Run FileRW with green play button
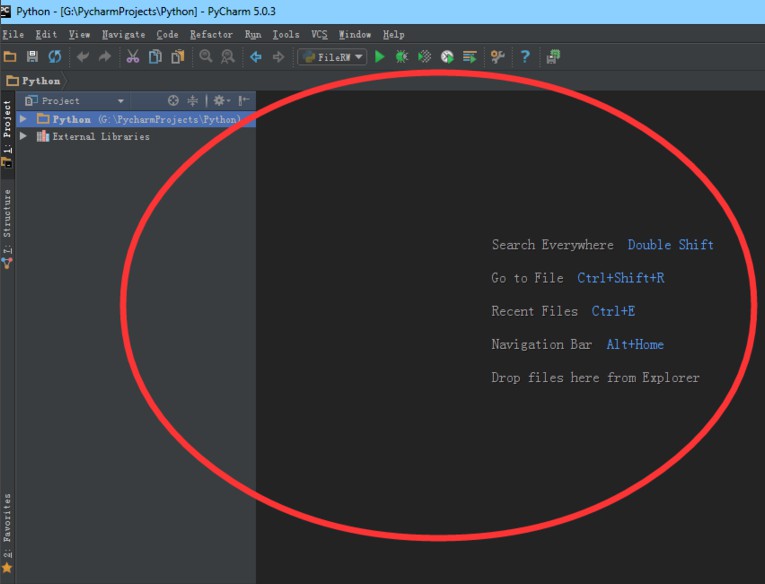 (x=380, y=57)
